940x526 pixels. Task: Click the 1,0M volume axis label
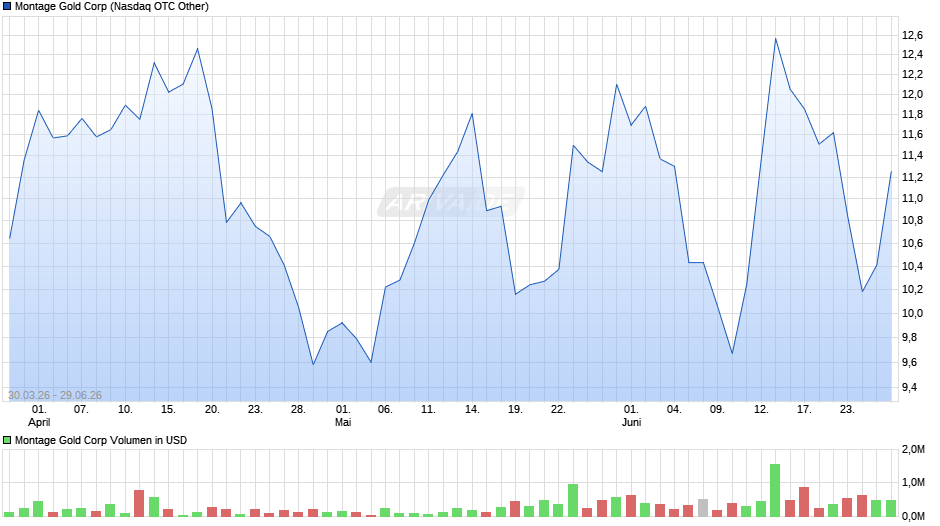coord(913,483)
